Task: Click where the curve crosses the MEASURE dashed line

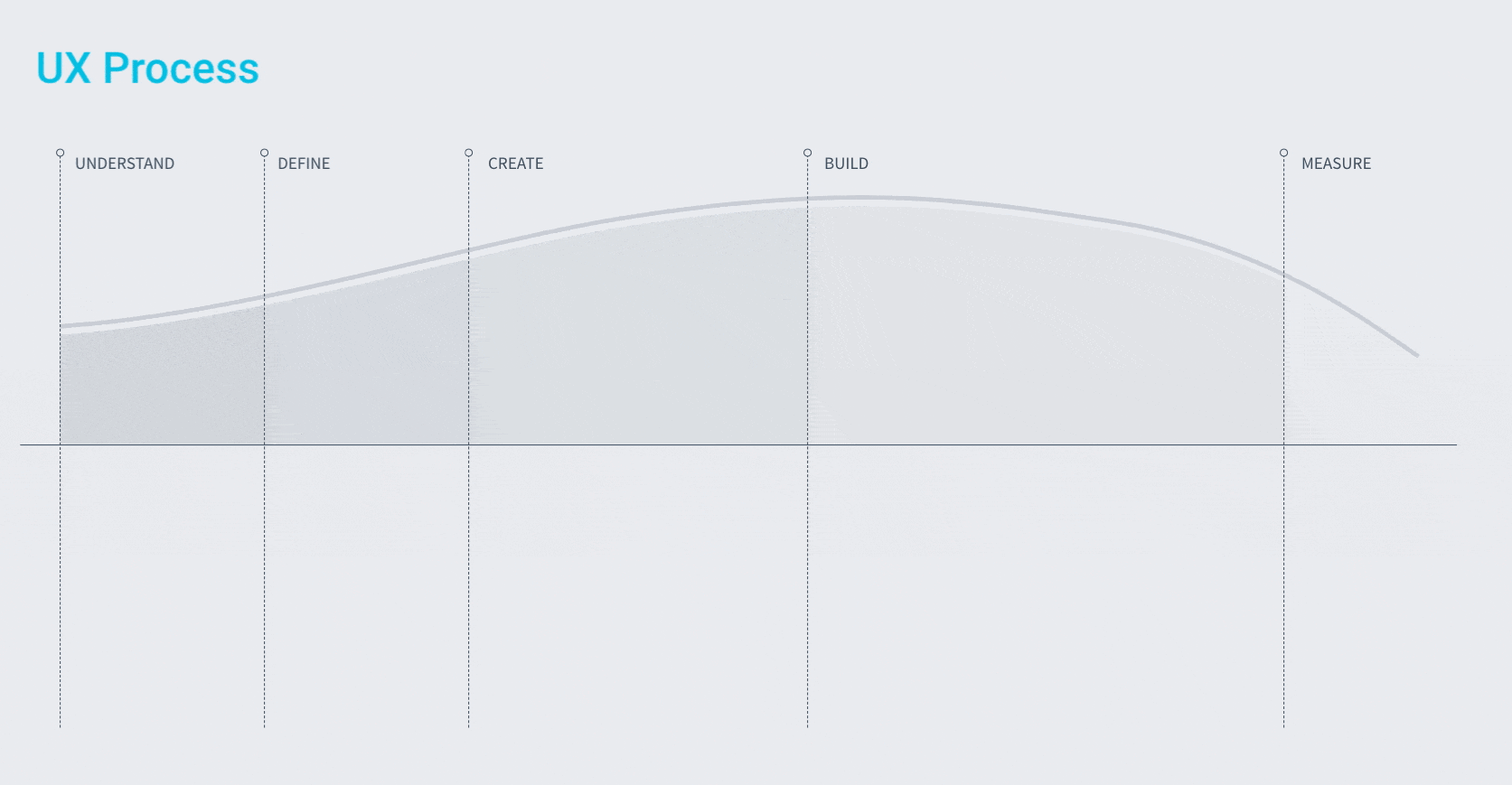Action: [1283, 273]
